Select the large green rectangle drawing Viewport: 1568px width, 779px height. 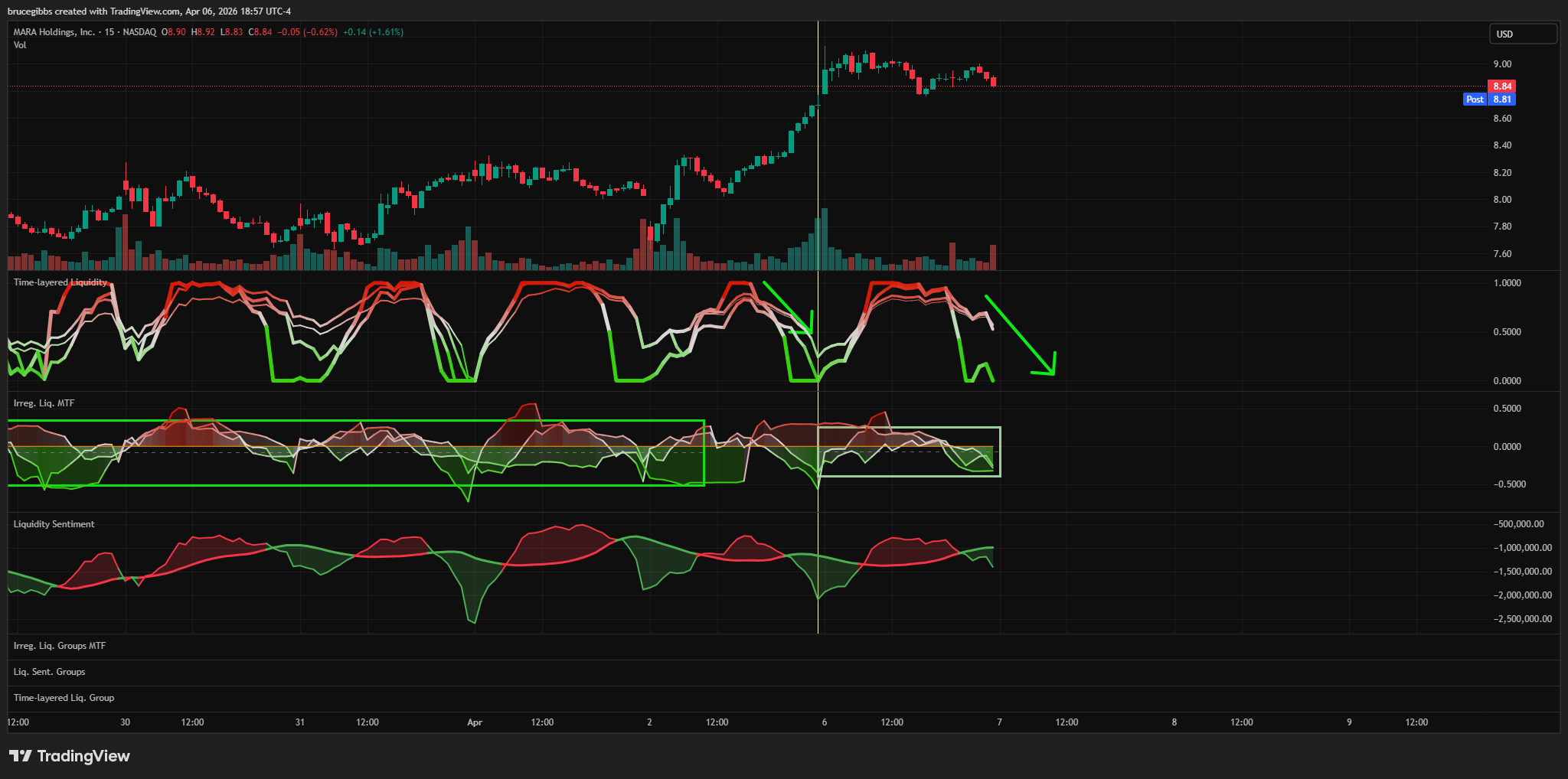[356, 421]
